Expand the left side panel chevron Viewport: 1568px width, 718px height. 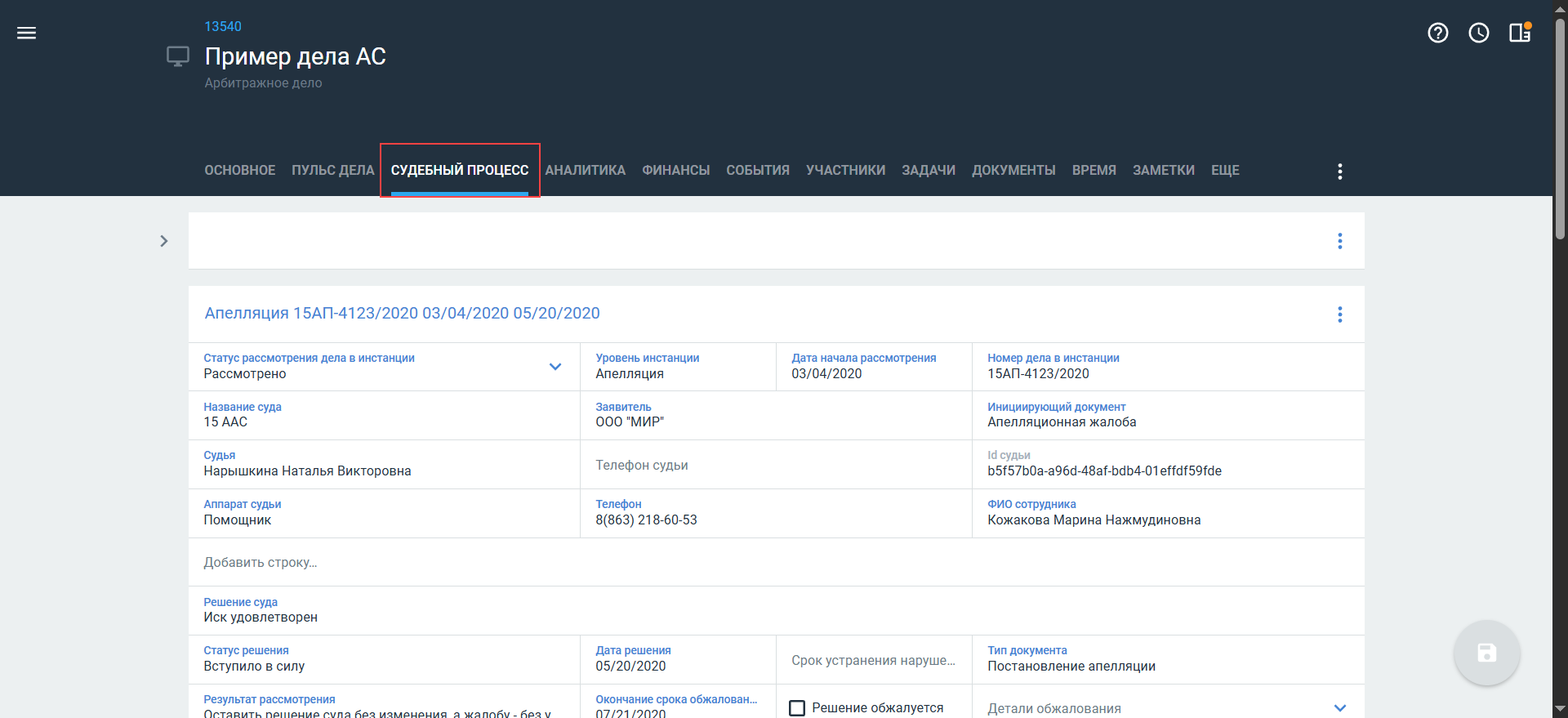click(x=164, y=241)
